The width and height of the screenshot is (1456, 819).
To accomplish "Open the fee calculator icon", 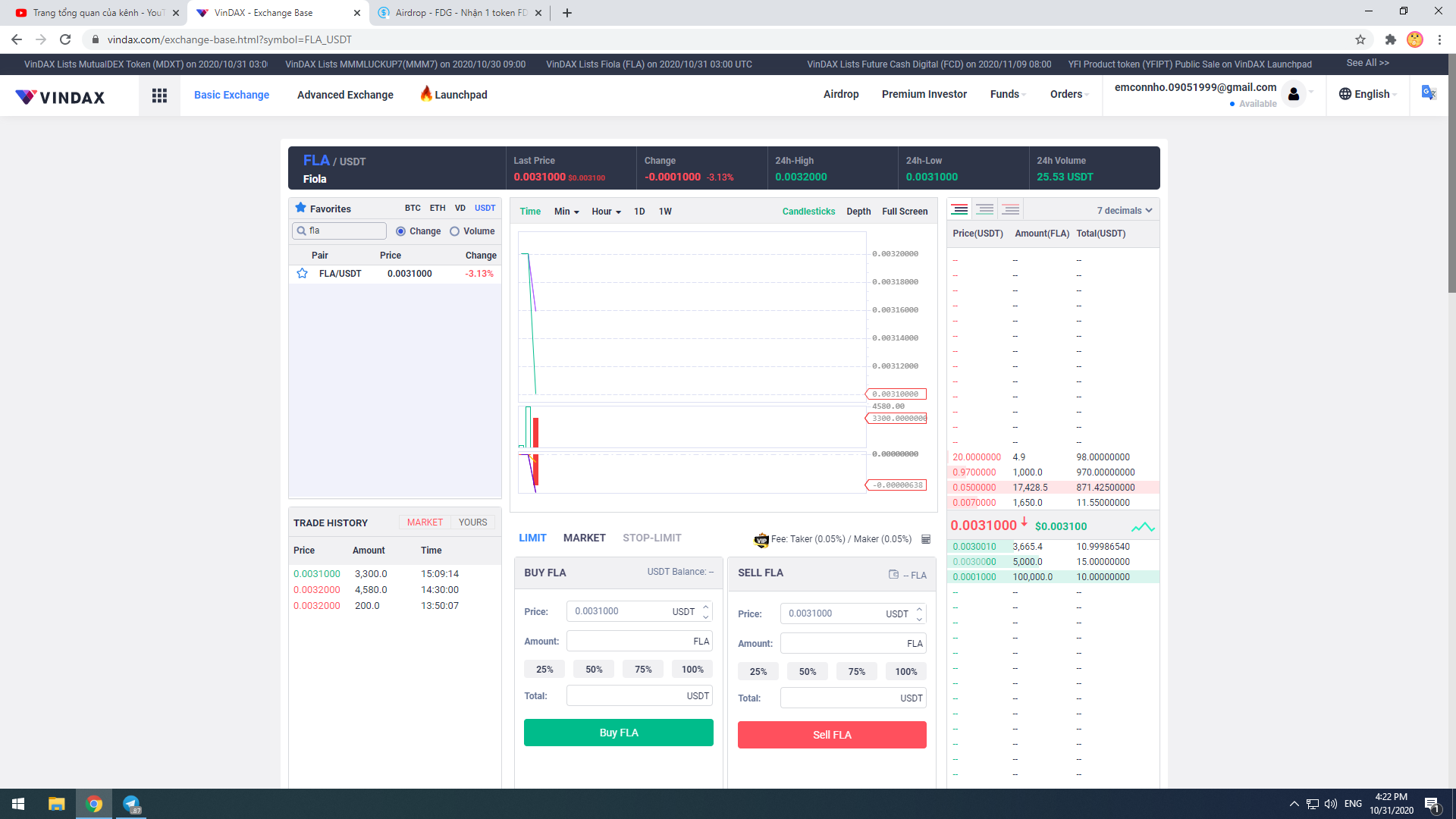I will 926,539.
